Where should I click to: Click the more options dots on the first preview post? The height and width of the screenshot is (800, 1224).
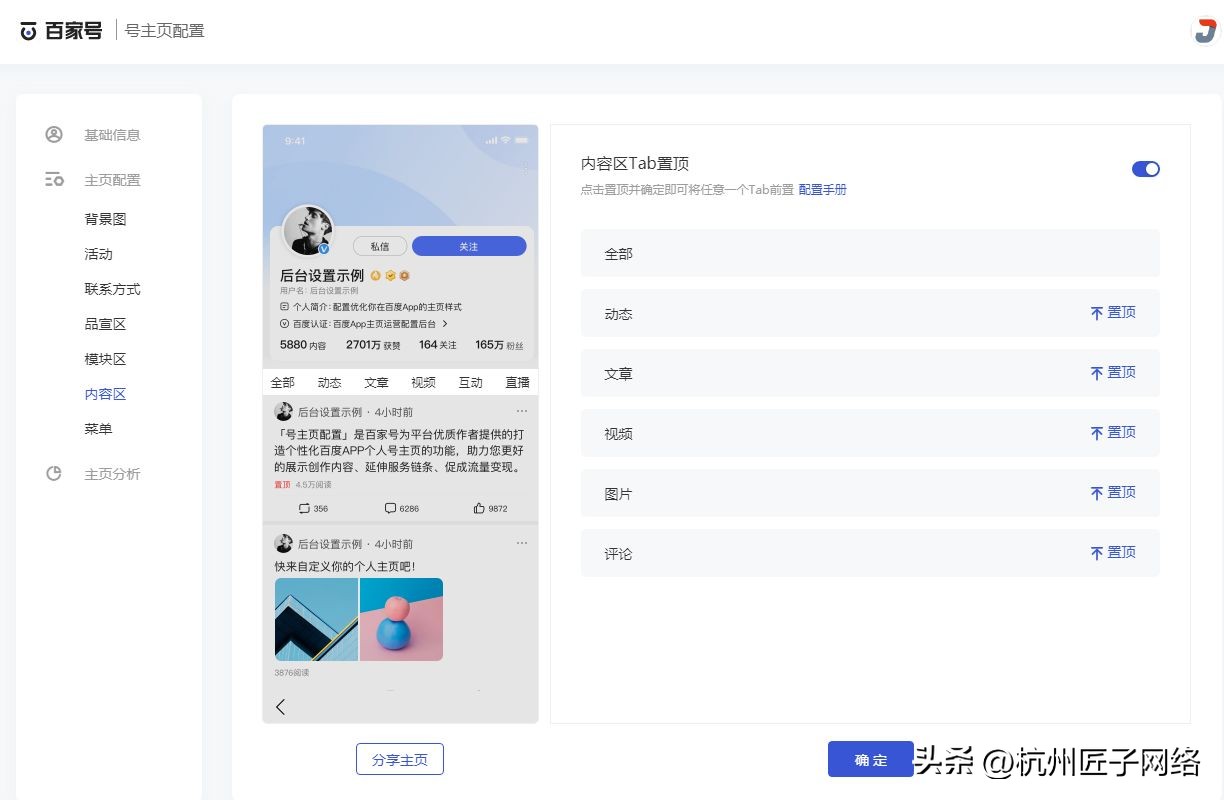521,411
